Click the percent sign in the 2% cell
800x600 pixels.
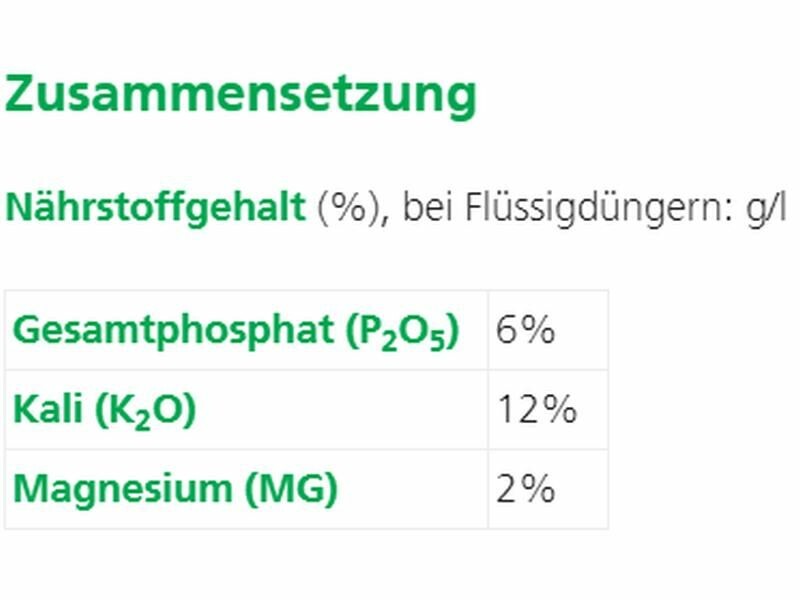pos(538,489)
